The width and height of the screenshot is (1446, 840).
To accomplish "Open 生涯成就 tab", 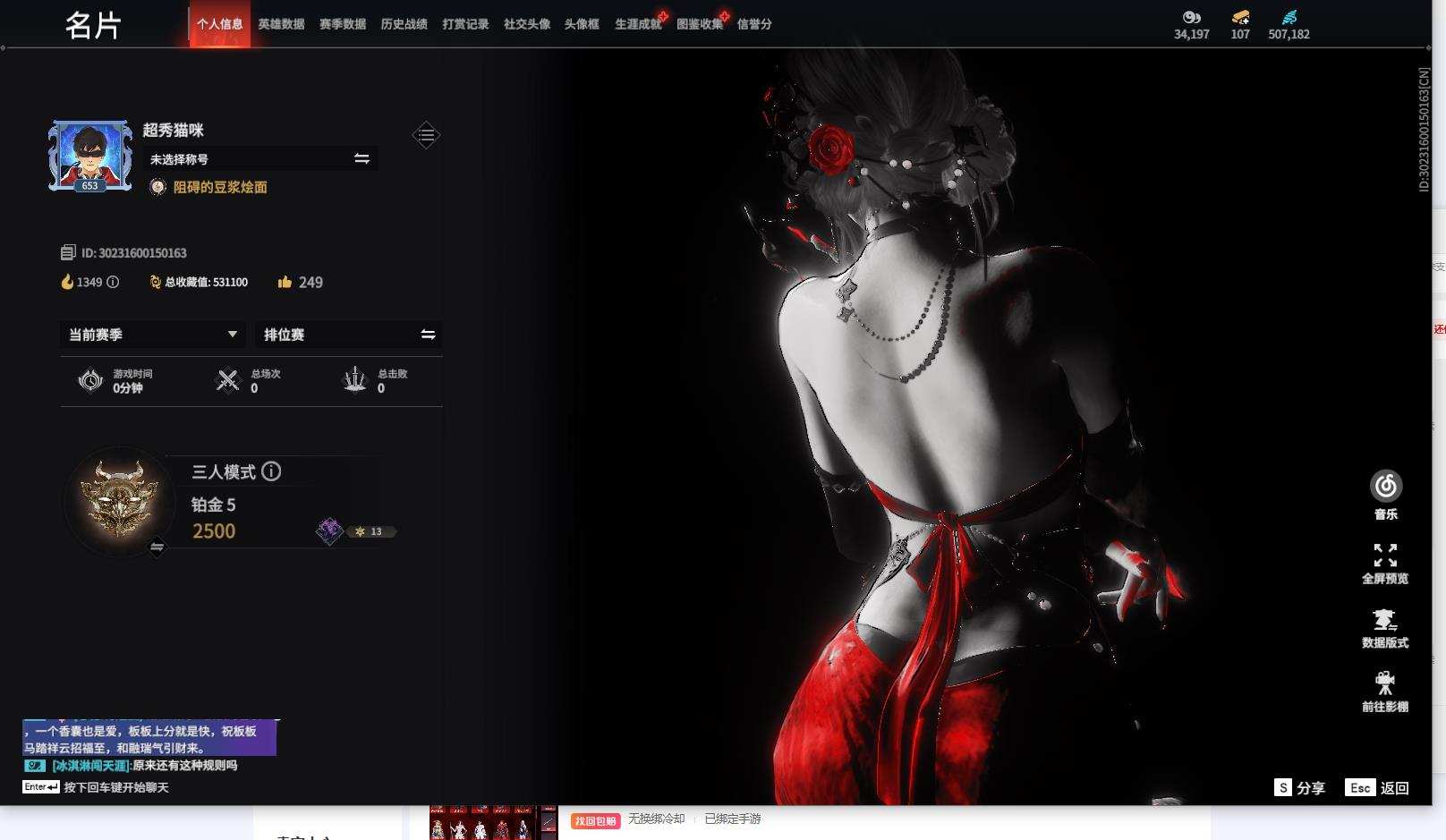I will (638, 24).
